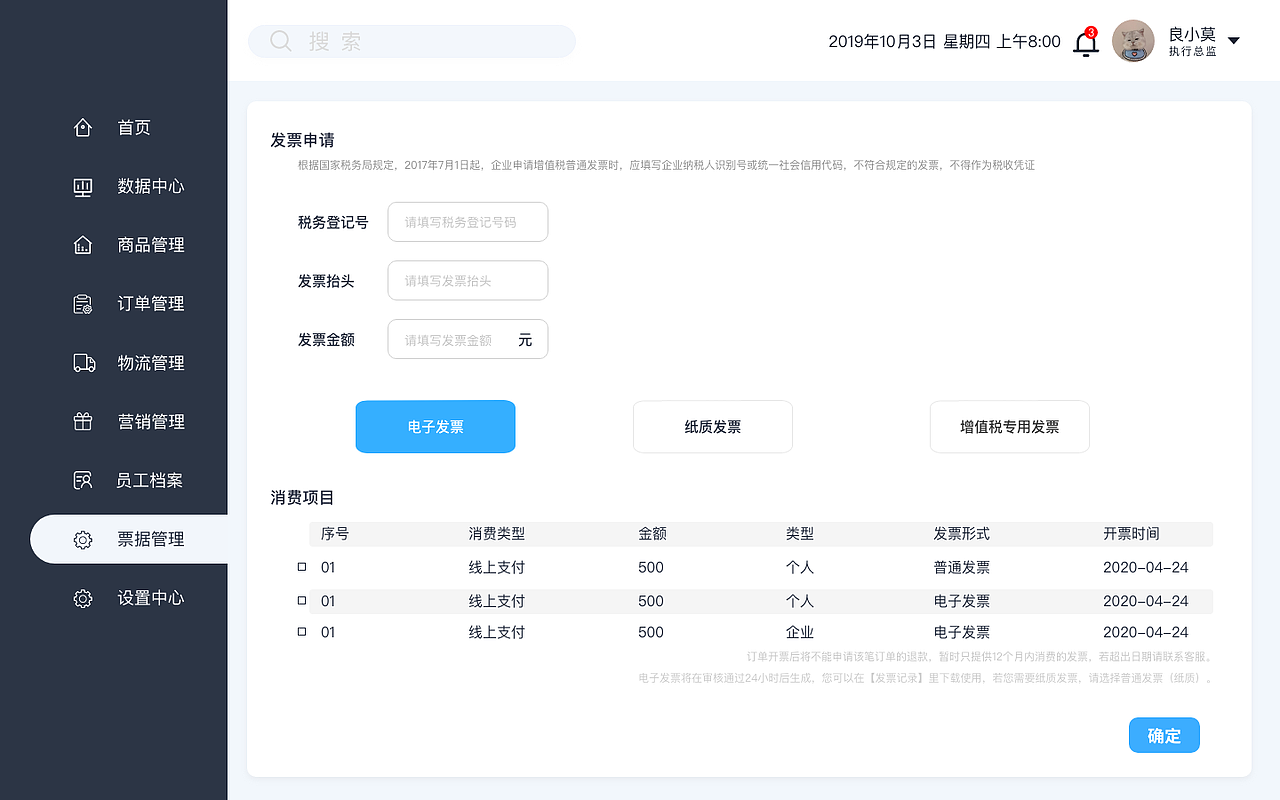This screenshot has width=1280, height=800.
Task: Select the 物流管理 truck icon
Action: pos(83,363)
